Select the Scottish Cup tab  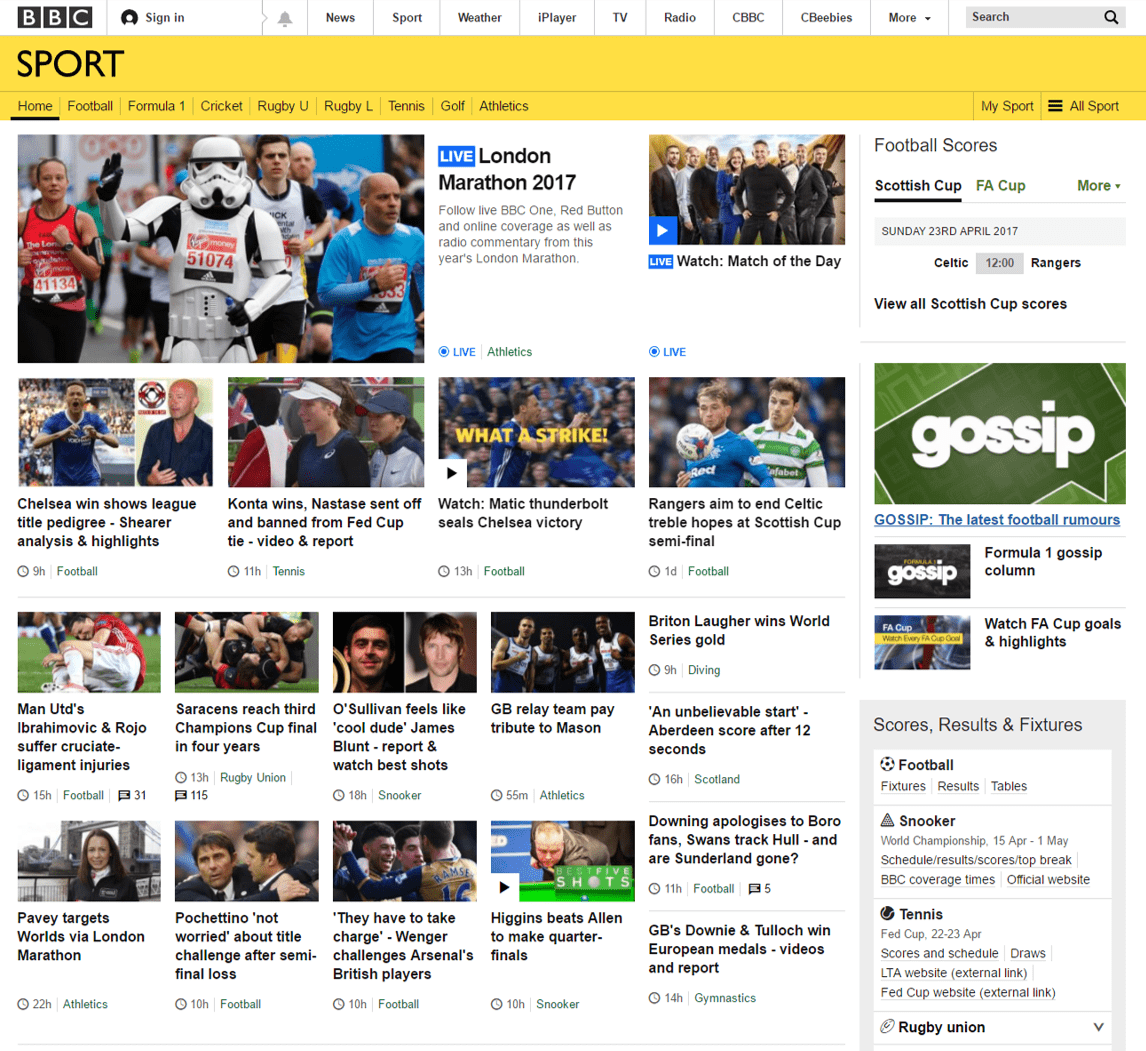click(918, 186)
